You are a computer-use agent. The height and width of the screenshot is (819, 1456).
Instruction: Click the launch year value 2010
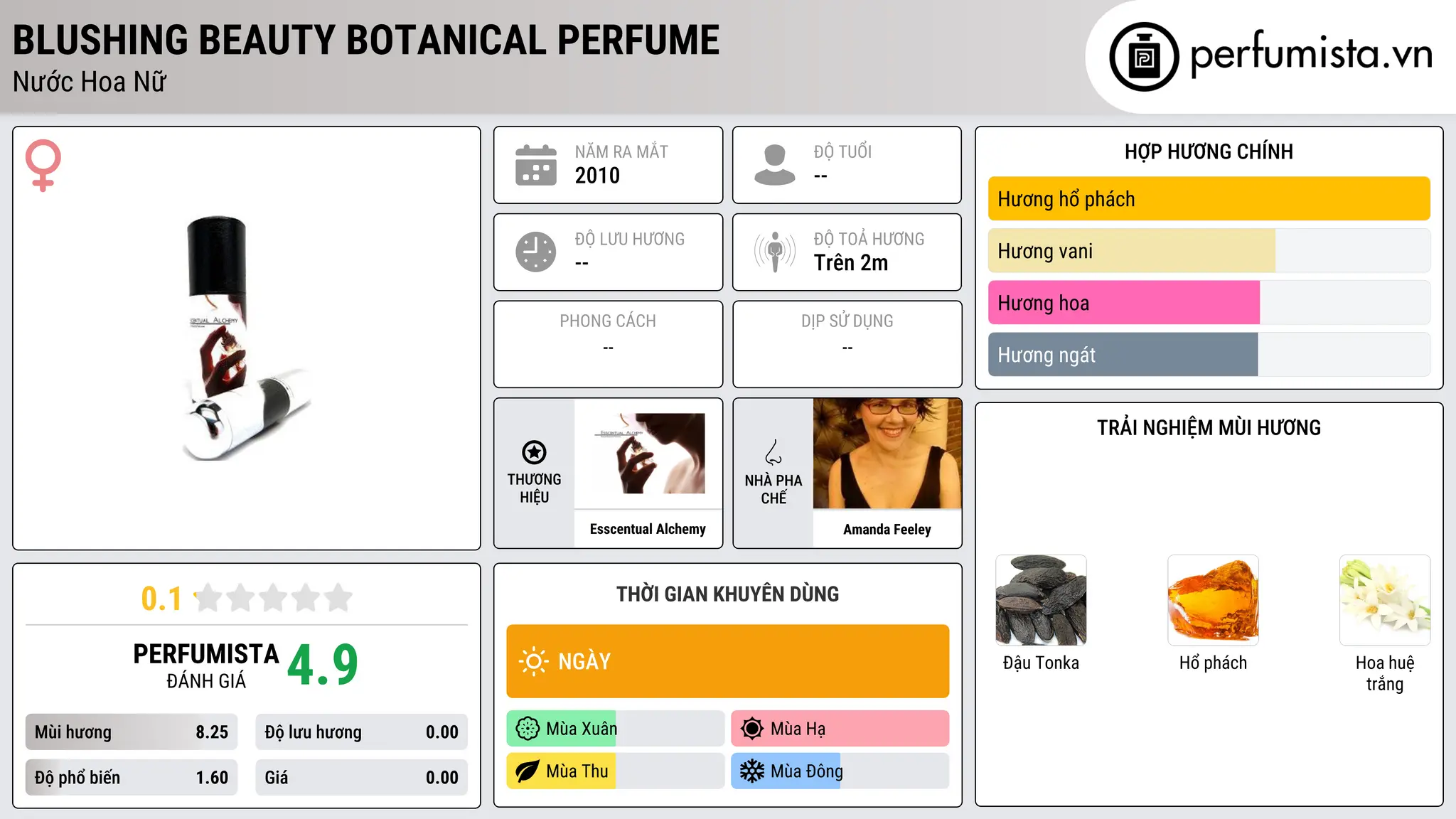click(x=597, y=176)
